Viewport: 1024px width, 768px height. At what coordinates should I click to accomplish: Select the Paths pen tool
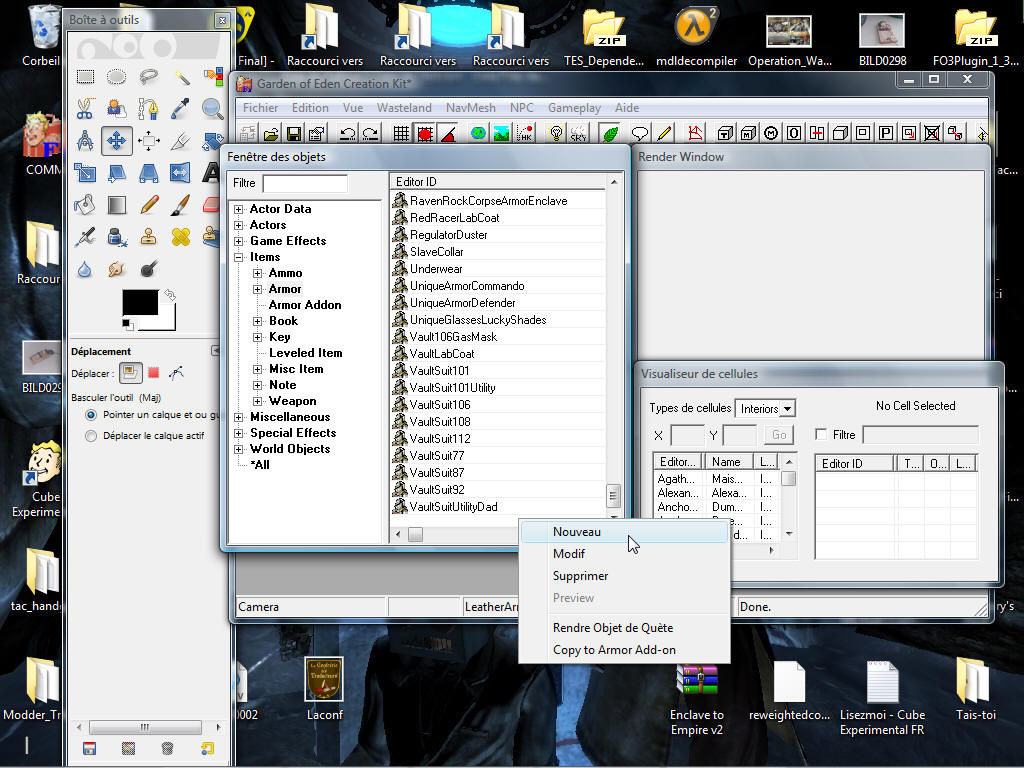[x=149, y=108]
